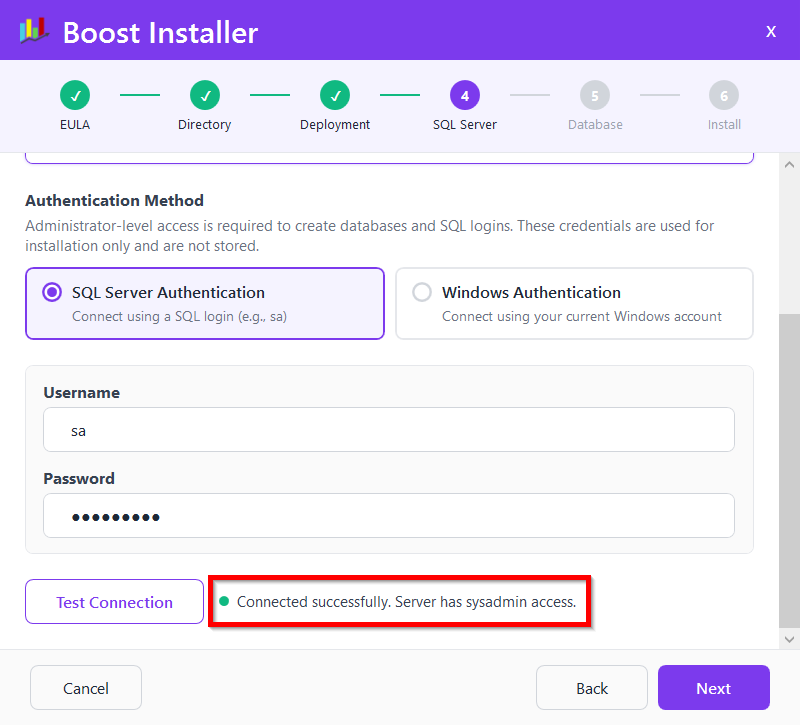This screenshot has height=725, width=800.
Task: Click 'Connected successfully. Server has sysadmin access.' text
Action: tap(406, 602)
